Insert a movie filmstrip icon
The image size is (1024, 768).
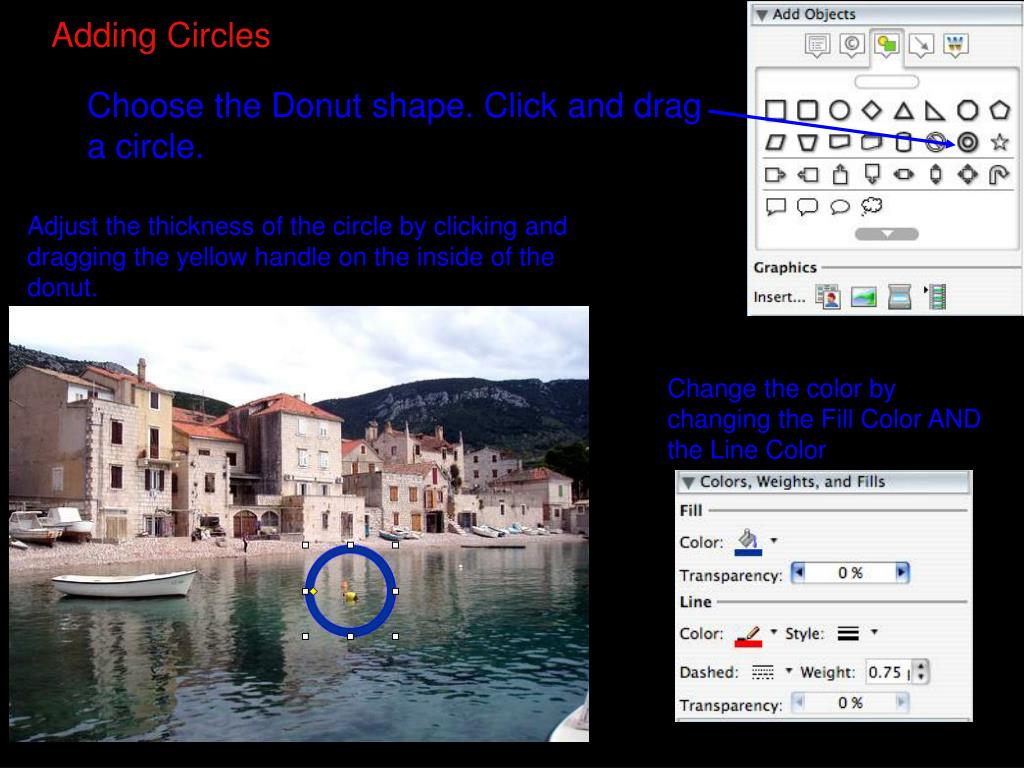point(936,297)
